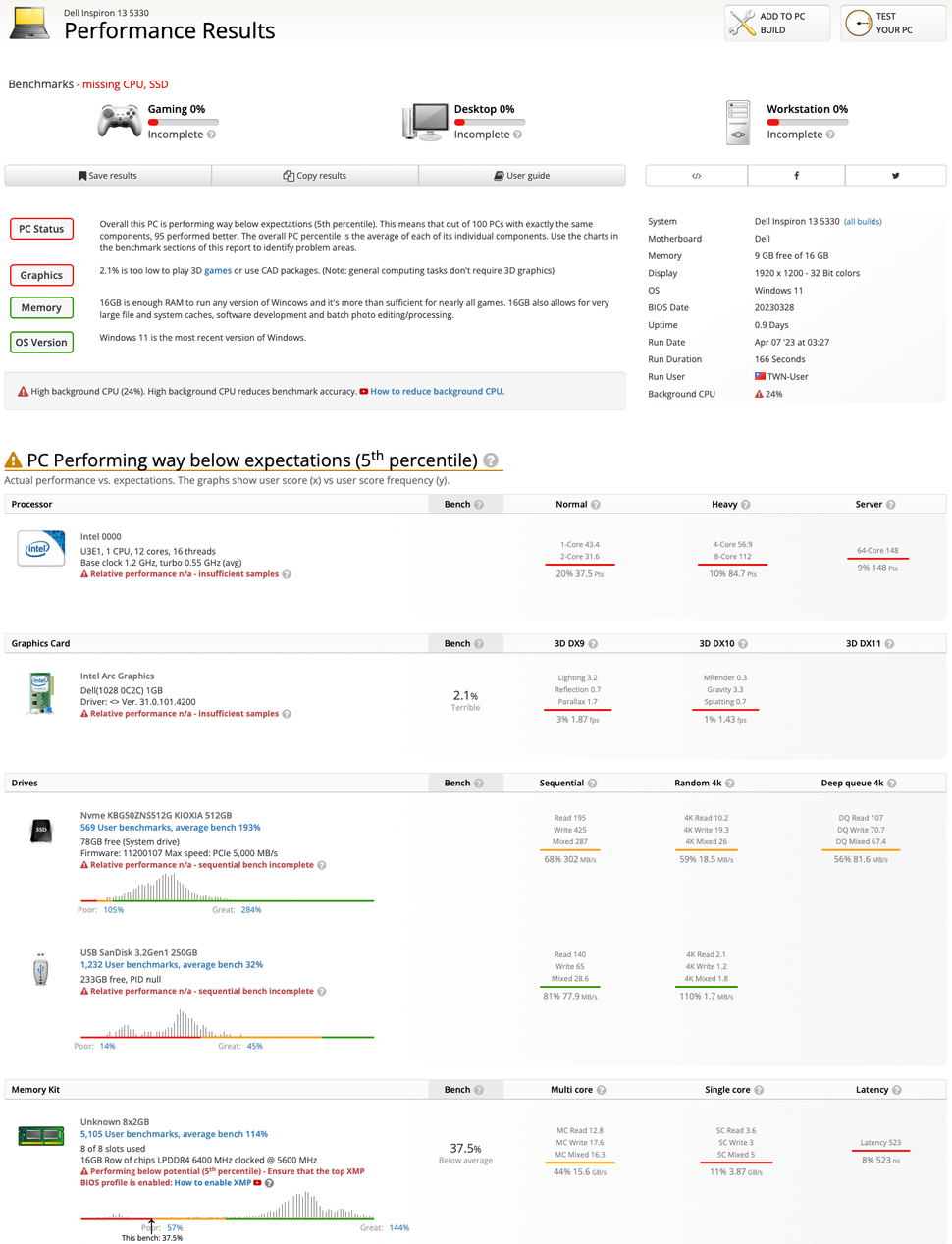
Task: Click help icon next to Latency column
Action: tap(897, 1090)
